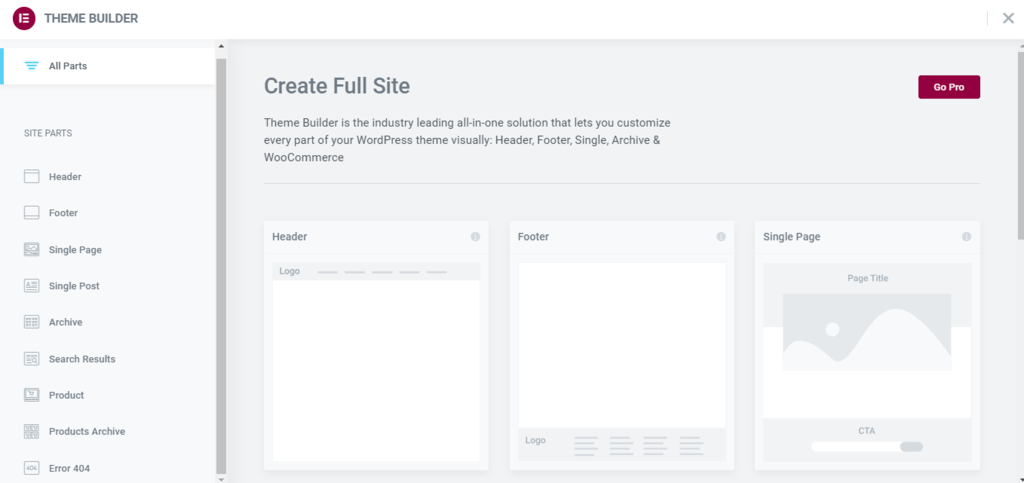1024x483 pixels.
Task: Click the sidebar scroll up arrow
Action: click(221, 46)
